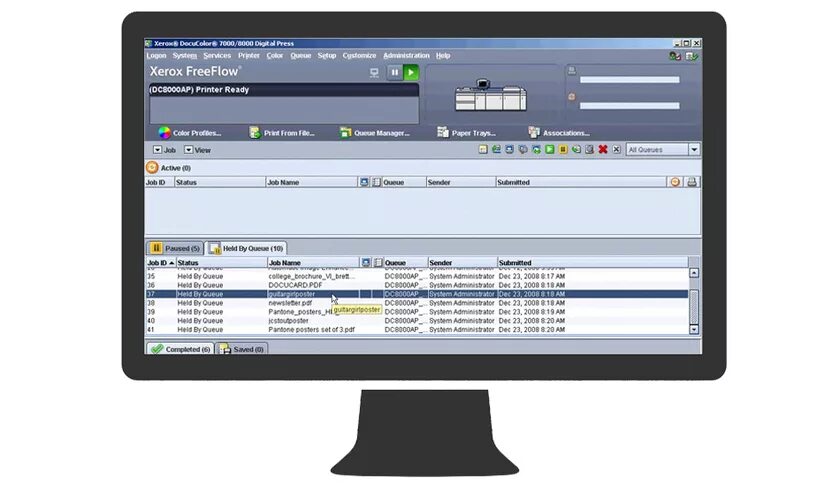Viewport: 840px width, 486px height.
Task: Open the Help menu
Action: click(x=443, y=56)
